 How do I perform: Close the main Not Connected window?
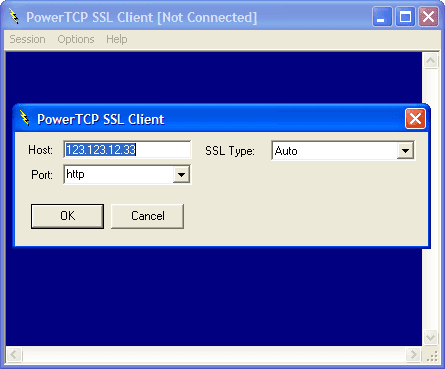428,16
